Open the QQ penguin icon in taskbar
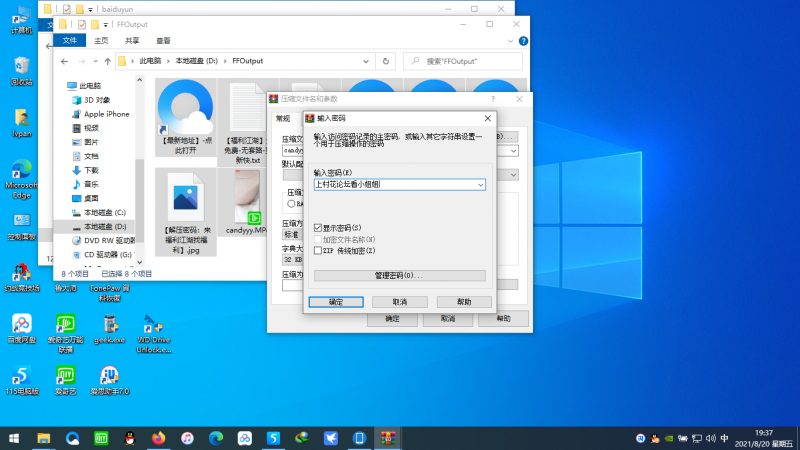800x450 pixels. click(x=129, y=438)
